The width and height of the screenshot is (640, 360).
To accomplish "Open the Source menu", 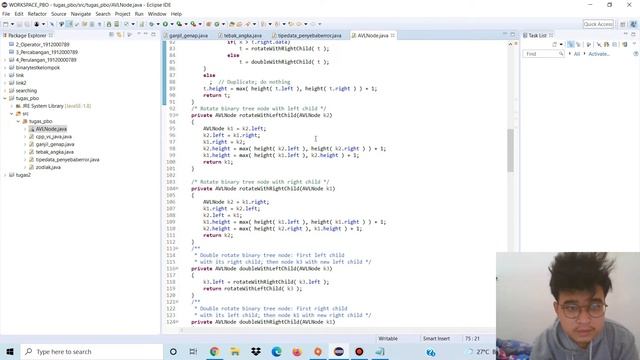I will [x=58, y=14].
